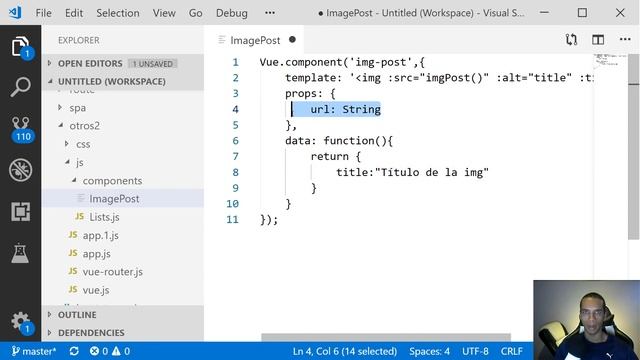Open Ln 4, Col 6 go-to-line indicator
Screen dimensions: 640x360
344,351
